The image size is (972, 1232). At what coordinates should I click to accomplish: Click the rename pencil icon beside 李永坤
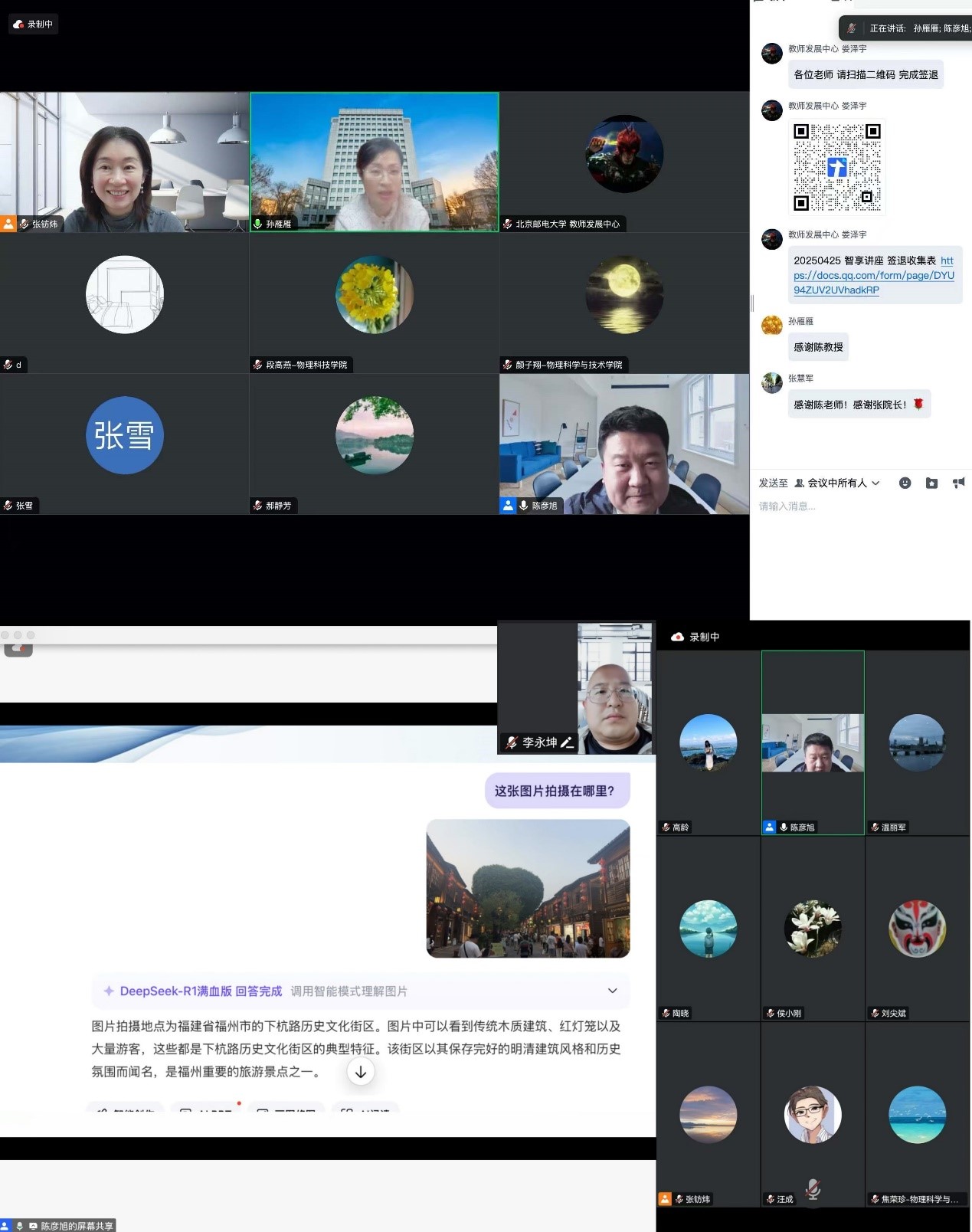(567, 742)
